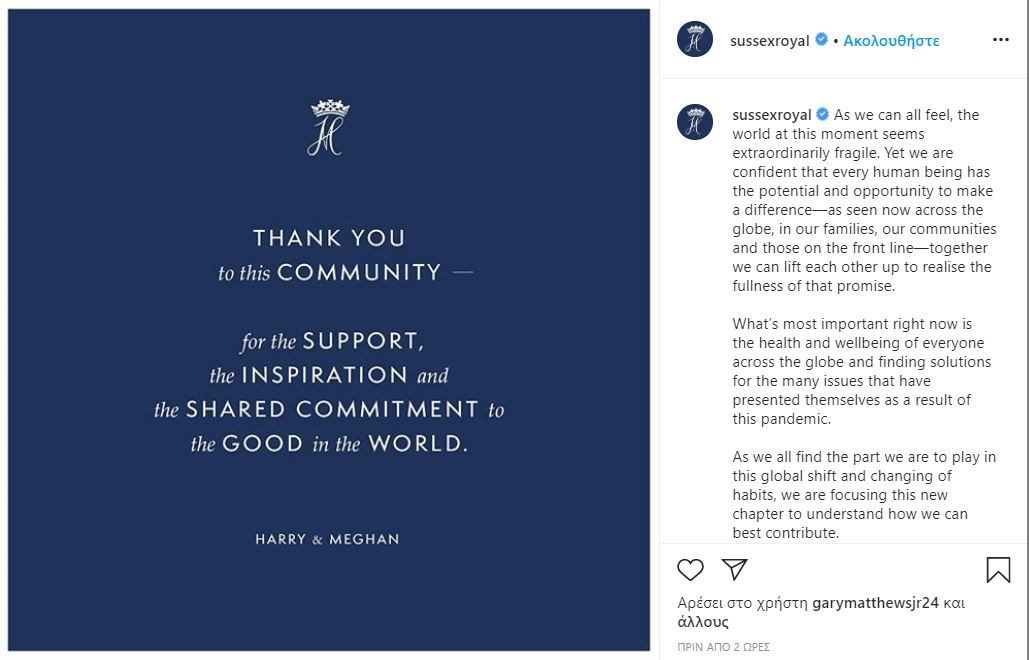
Task: Click the verified badge in the post header
Action: point(821,40)
